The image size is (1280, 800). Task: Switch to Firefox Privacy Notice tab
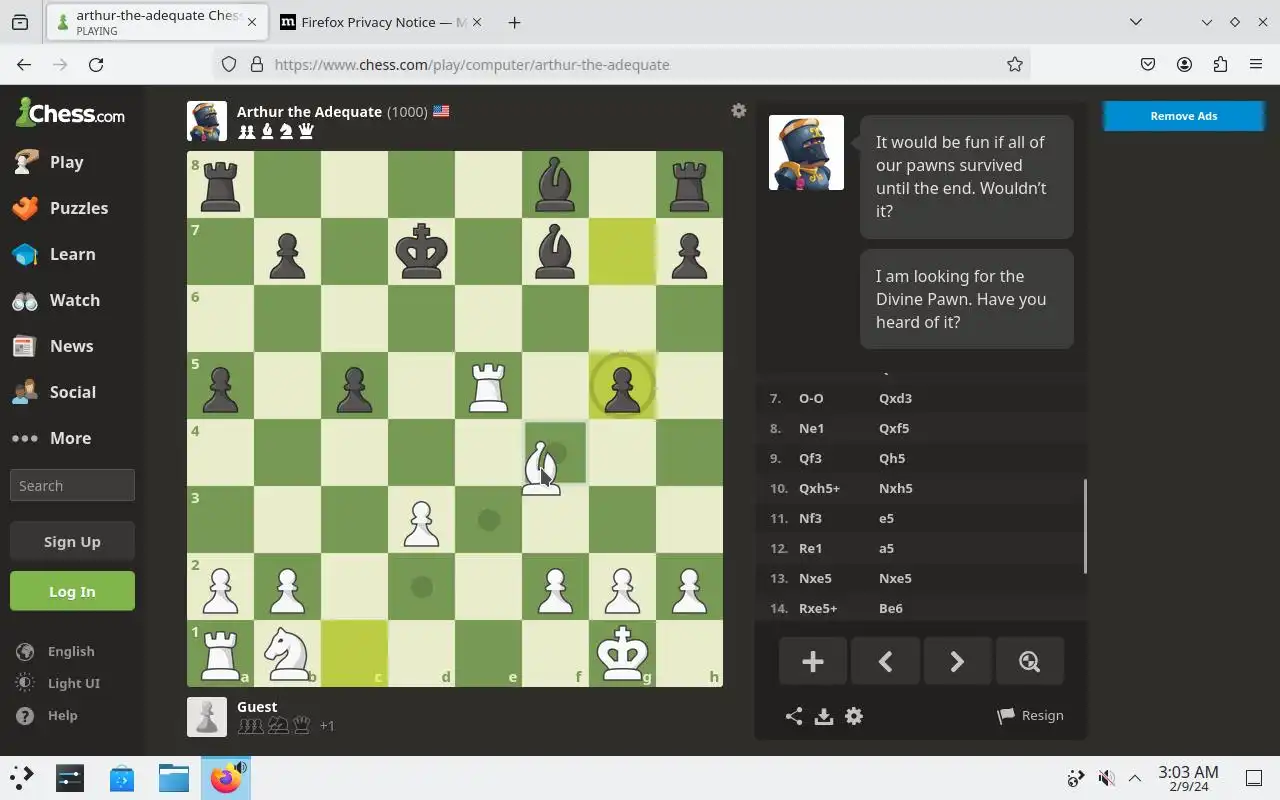coord(381,22)
